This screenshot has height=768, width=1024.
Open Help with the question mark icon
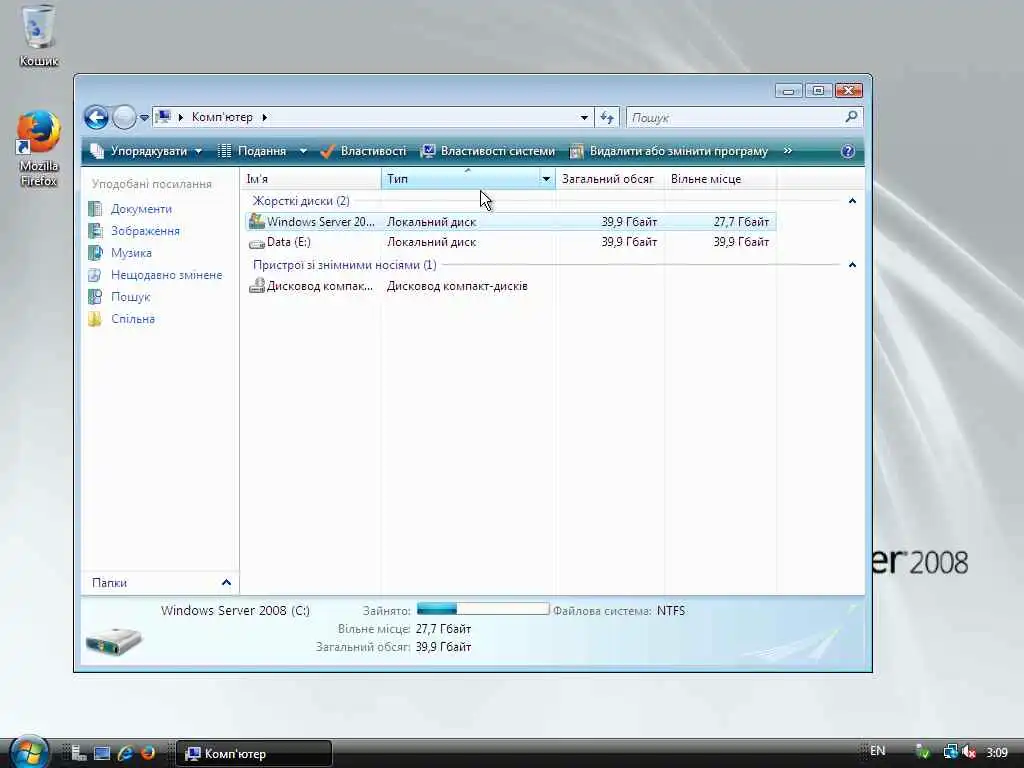(x=848, y=152)
